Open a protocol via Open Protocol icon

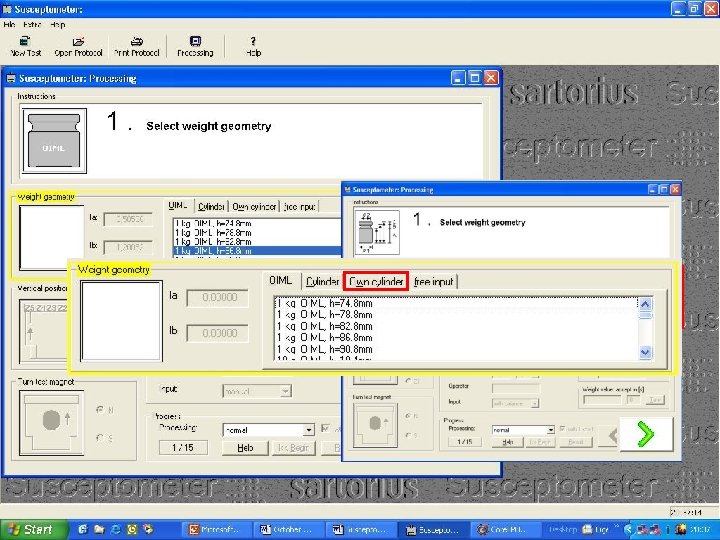78,42
